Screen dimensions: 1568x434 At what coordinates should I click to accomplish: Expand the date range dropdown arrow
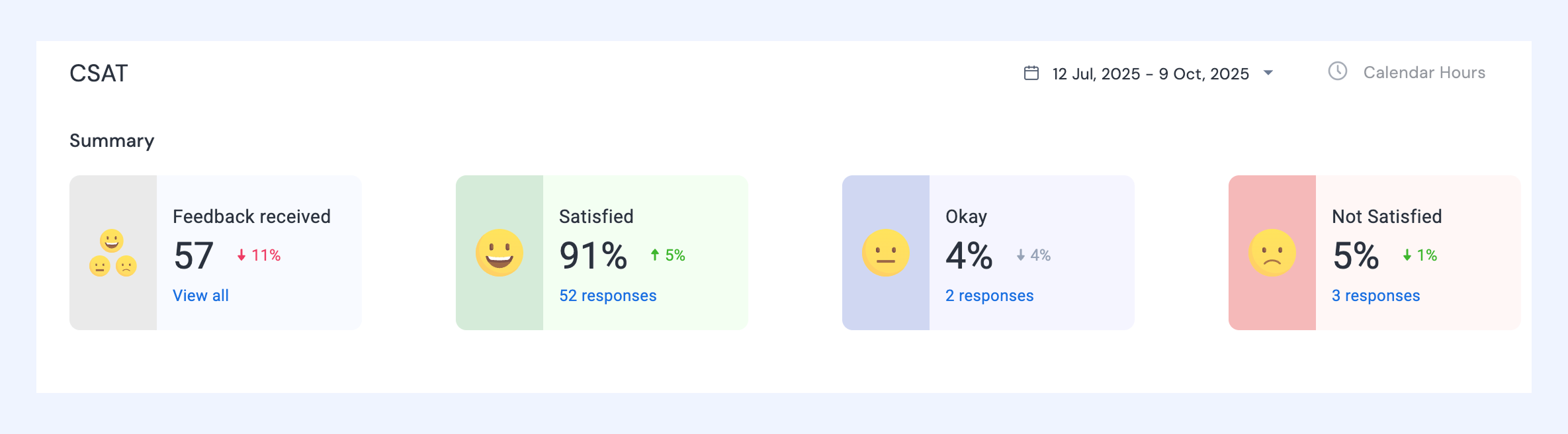1268,73
